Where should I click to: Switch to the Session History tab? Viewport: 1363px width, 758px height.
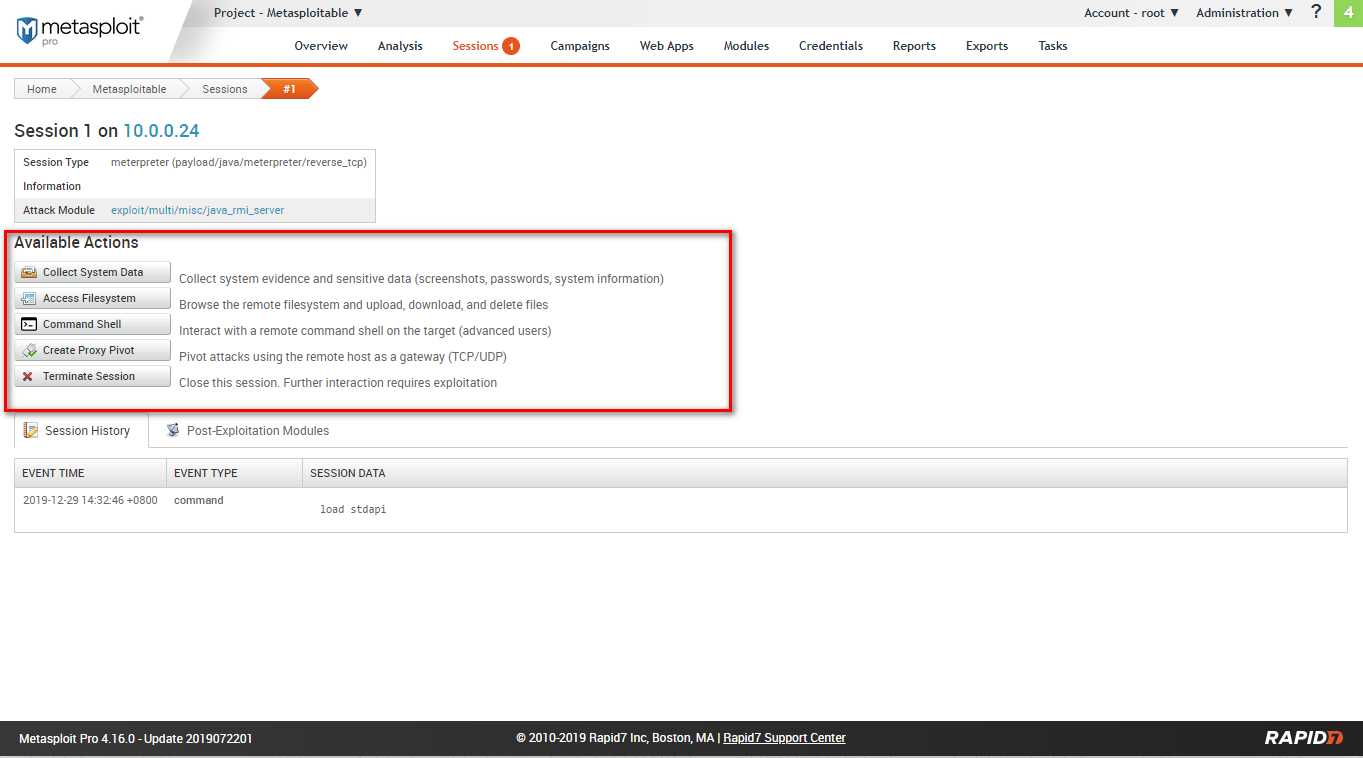pyautogui.click(x=81, y=431)
